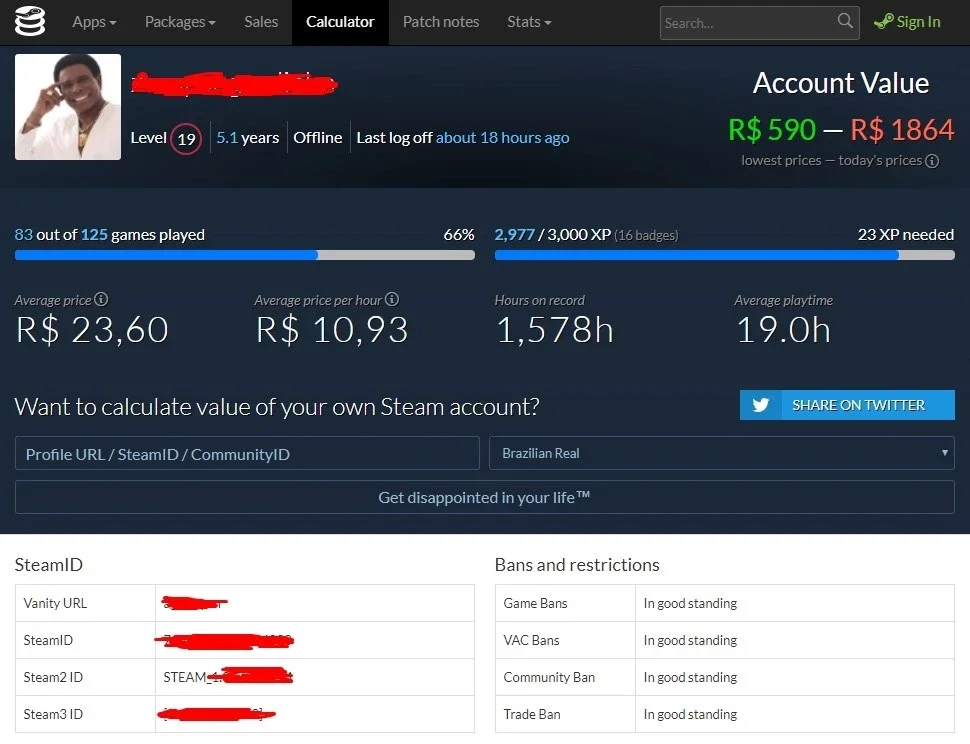
Task: Click 'In good standing' for Trade Ban
Action: [x=690, y=714]
